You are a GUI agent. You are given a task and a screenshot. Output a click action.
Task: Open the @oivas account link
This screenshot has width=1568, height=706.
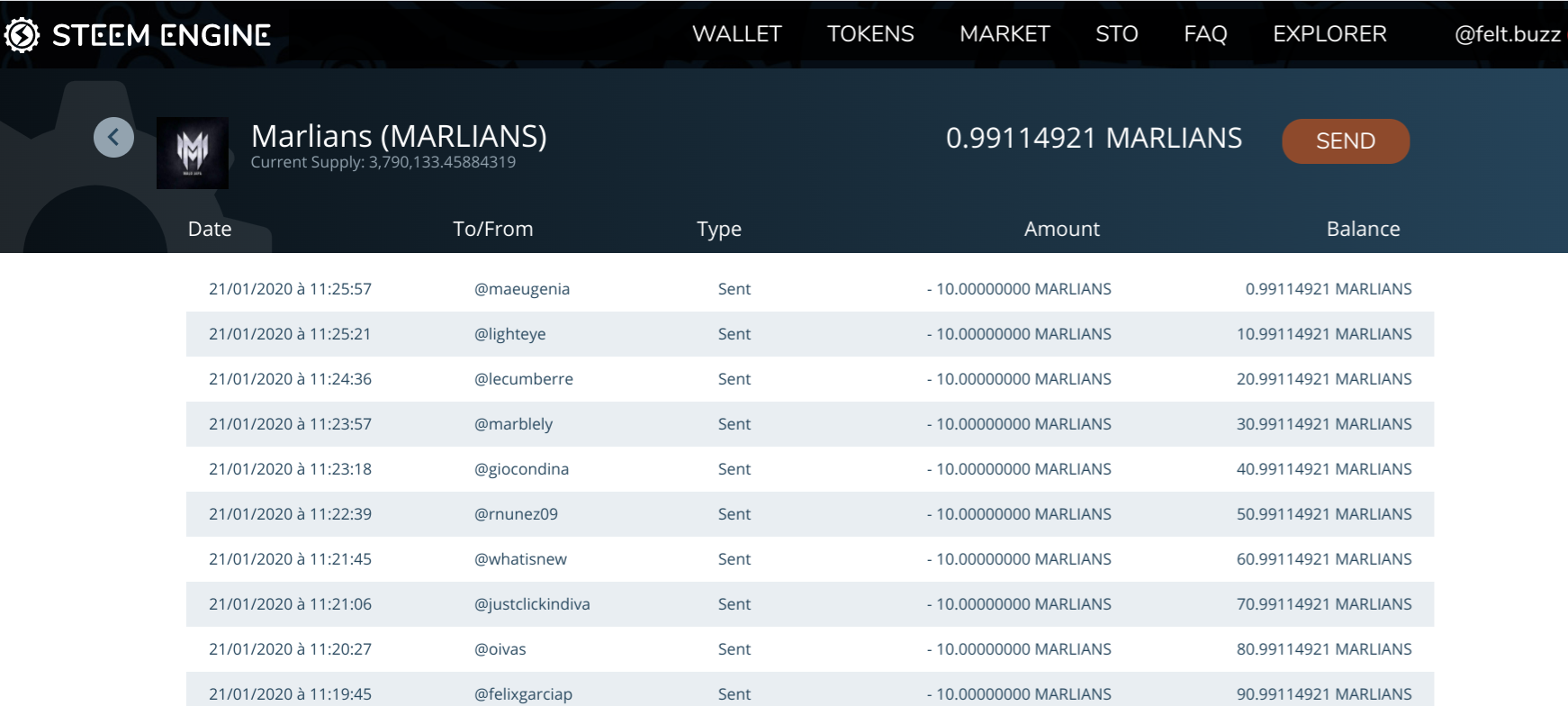pos(500,649)
